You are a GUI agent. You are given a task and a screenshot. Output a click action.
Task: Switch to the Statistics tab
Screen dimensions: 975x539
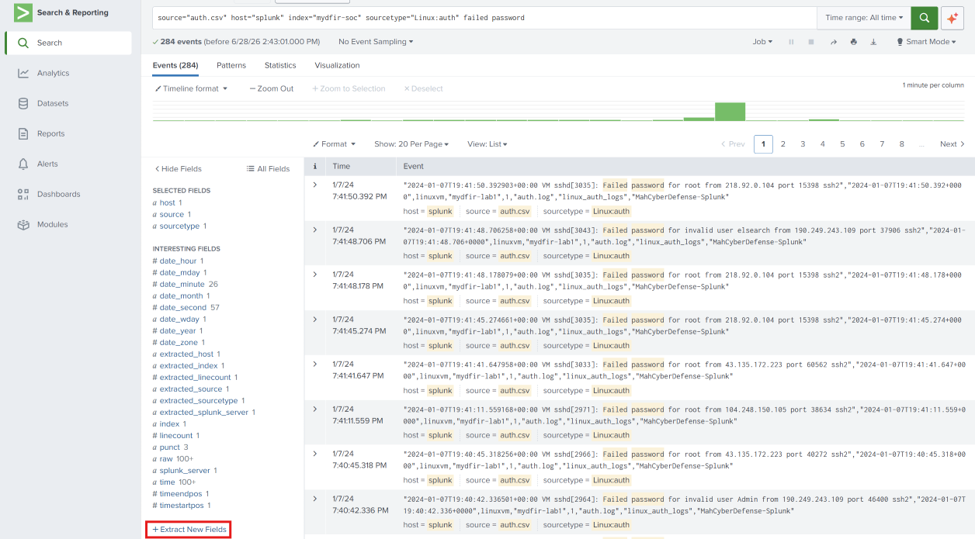280,65
